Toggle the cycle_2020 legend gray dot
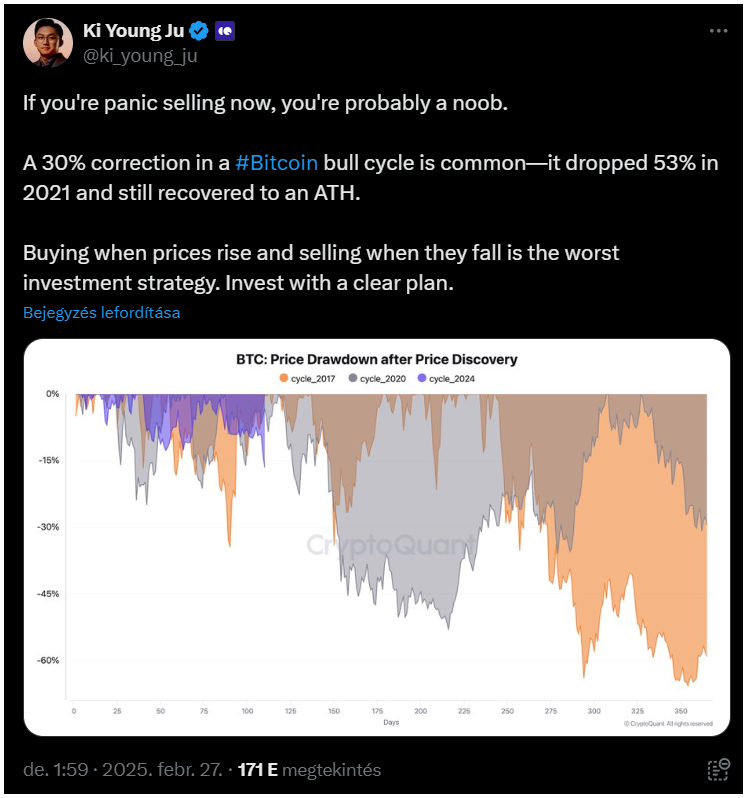The image size is (747, 798). [x=353, y=378]
